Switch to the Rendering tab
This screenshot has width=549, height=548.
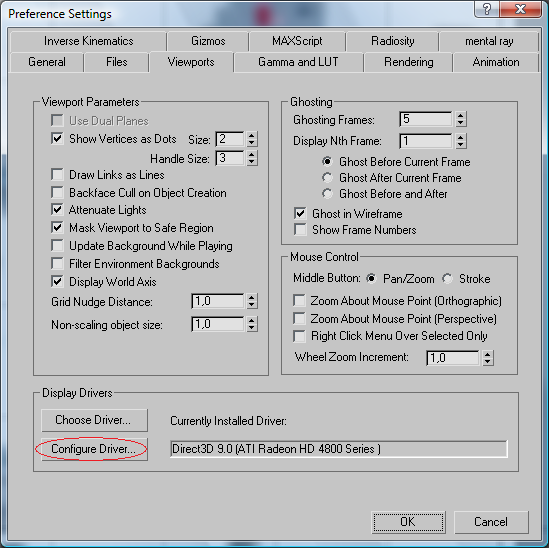point(408,62)
